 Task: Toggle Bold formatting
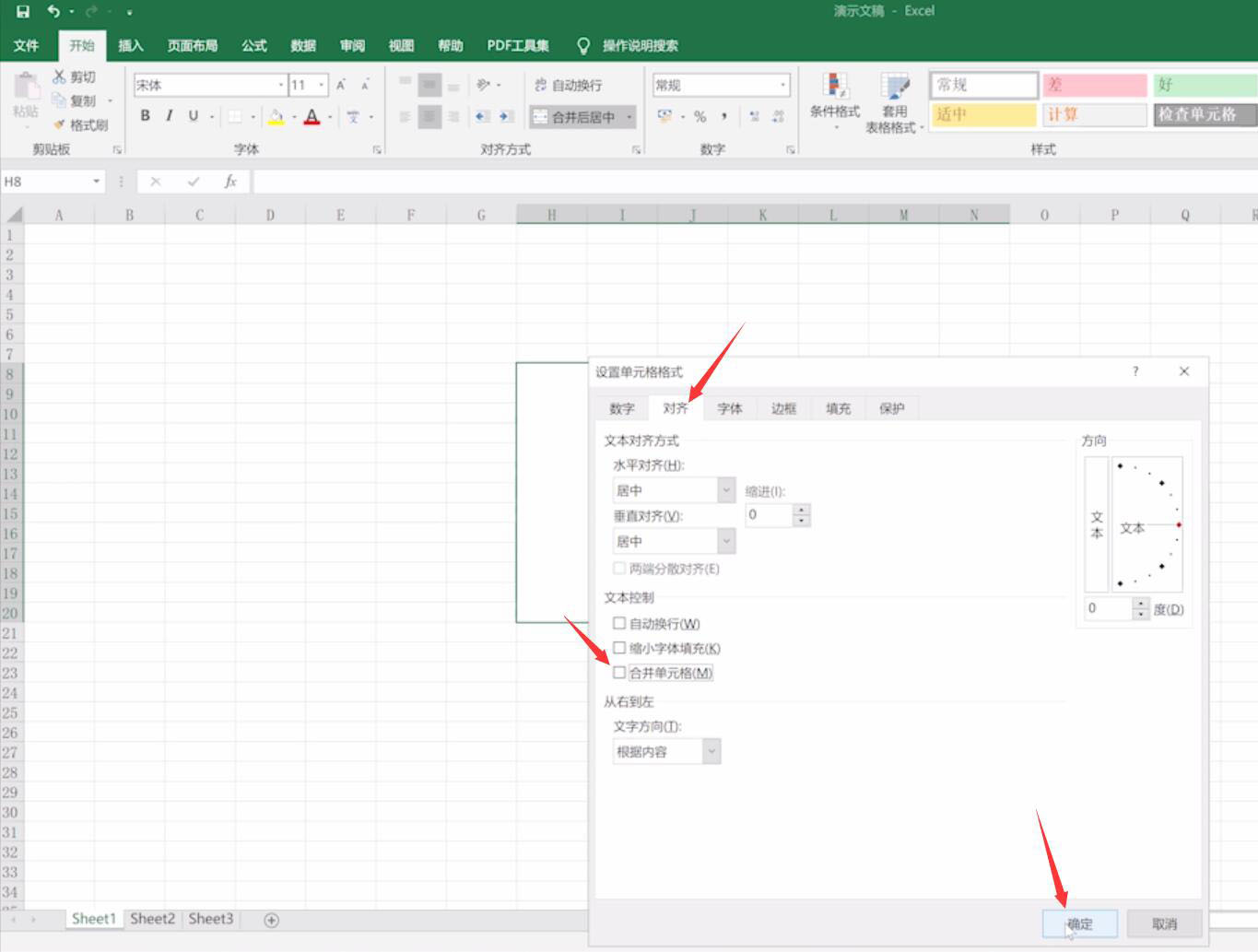pyautogui.click(x=145, y=116)
